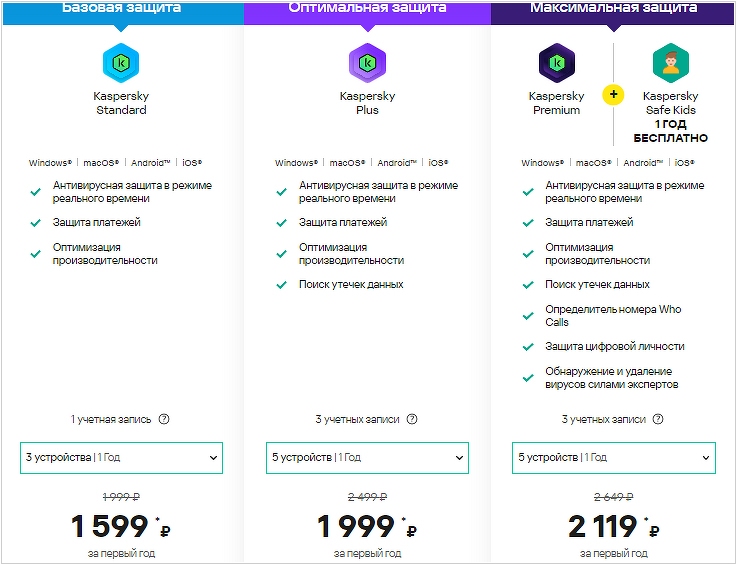
Task: Click the 2 119 ₽ price in Premium
Action: click(614, 526)
